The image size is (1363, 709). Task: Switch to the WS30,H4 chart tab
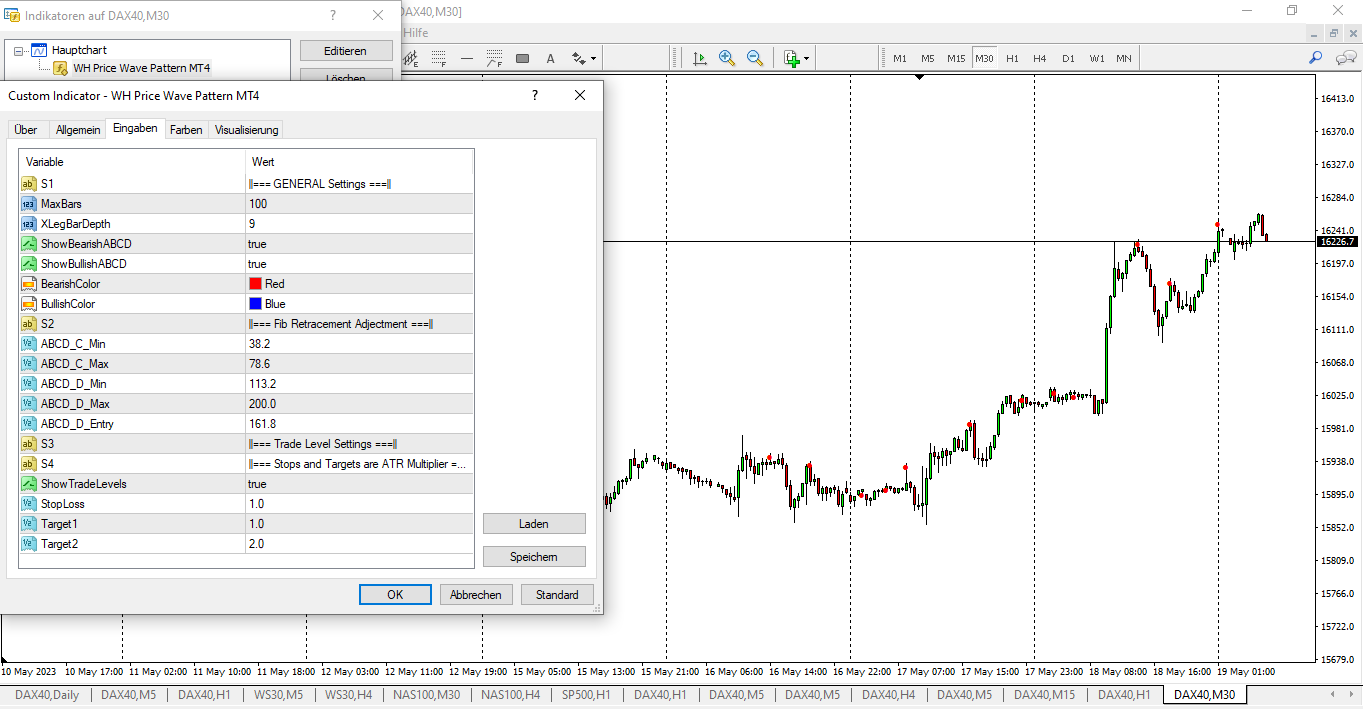[348, 695]
